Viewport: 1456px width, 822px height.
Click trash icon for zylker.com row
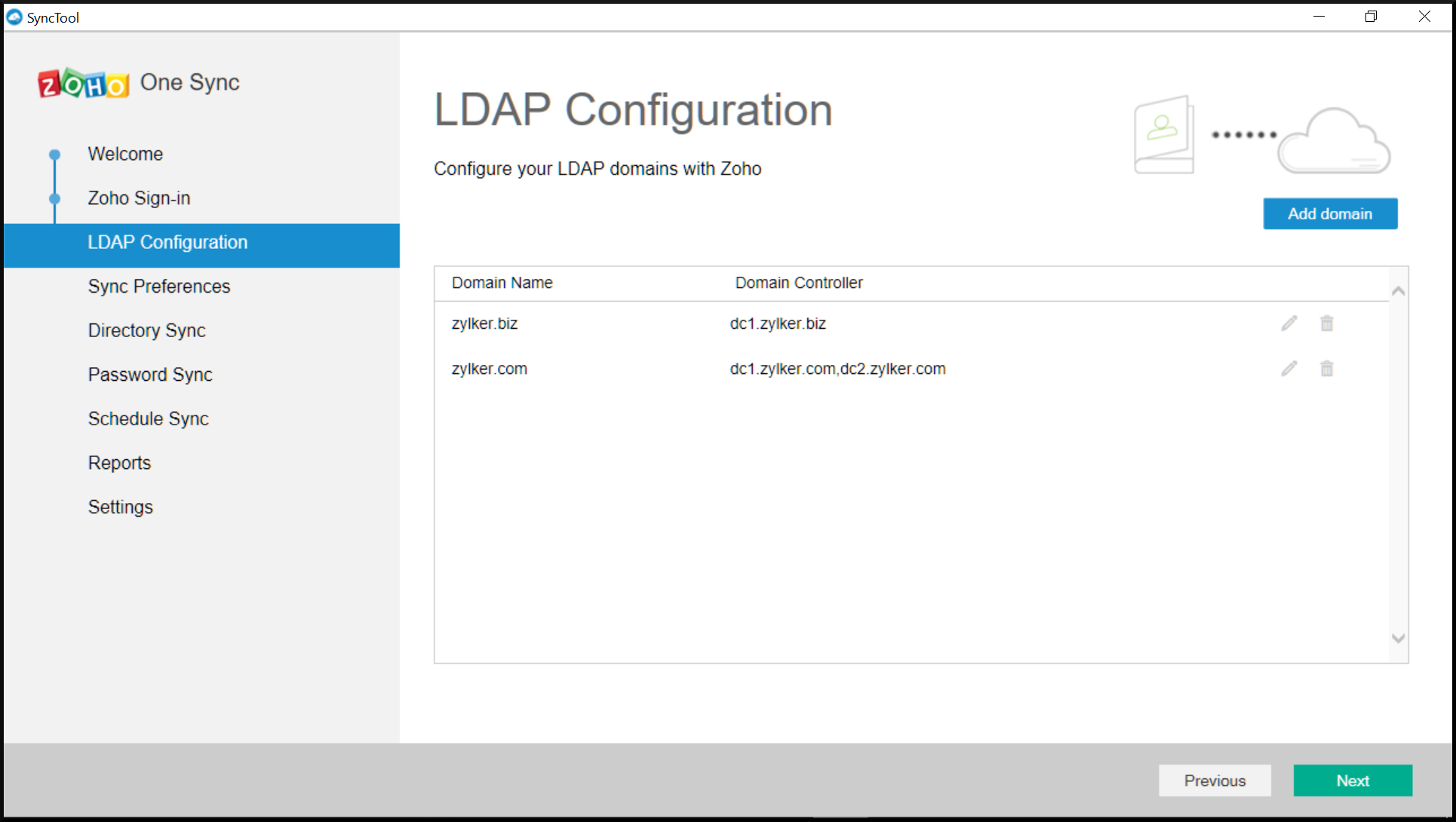pyautogui.click(x=1326, y=369)
